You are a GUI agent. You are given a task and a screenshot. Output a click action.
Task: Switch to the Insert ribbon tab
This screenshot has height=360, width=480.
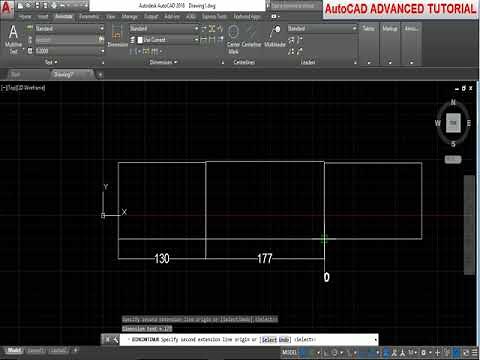coord(43,16)
